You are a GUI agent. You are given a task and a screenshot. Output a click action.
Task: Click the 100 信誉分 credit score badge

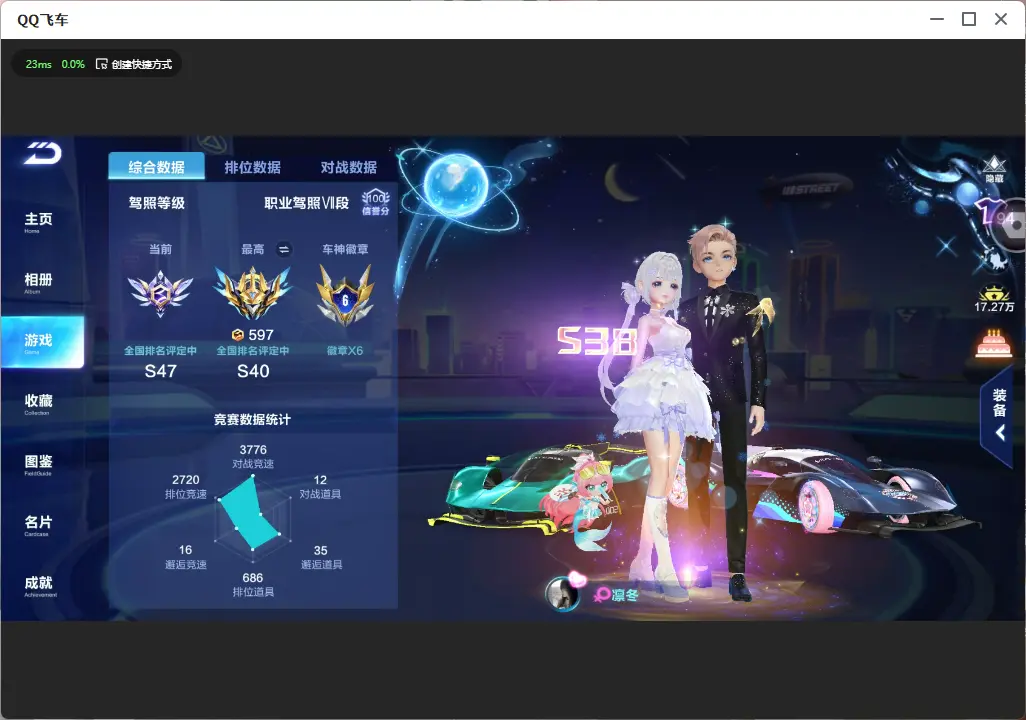tap(376, 202)
